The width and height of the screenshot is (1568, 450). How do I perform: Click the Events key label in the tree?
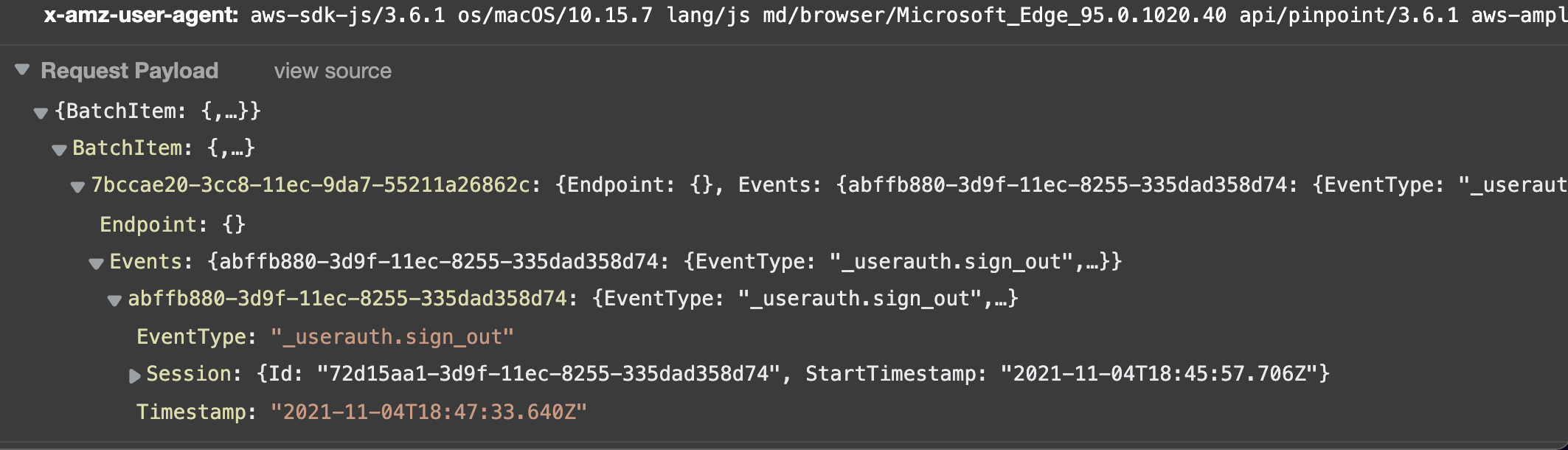[x=145, y=261]
